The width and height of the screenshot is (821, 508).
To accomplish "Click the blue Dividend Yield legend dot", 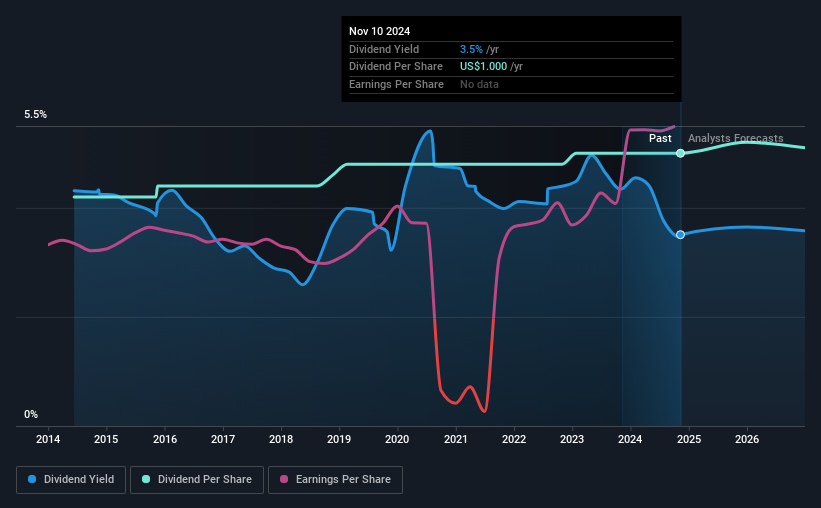I will click(32, 479).
